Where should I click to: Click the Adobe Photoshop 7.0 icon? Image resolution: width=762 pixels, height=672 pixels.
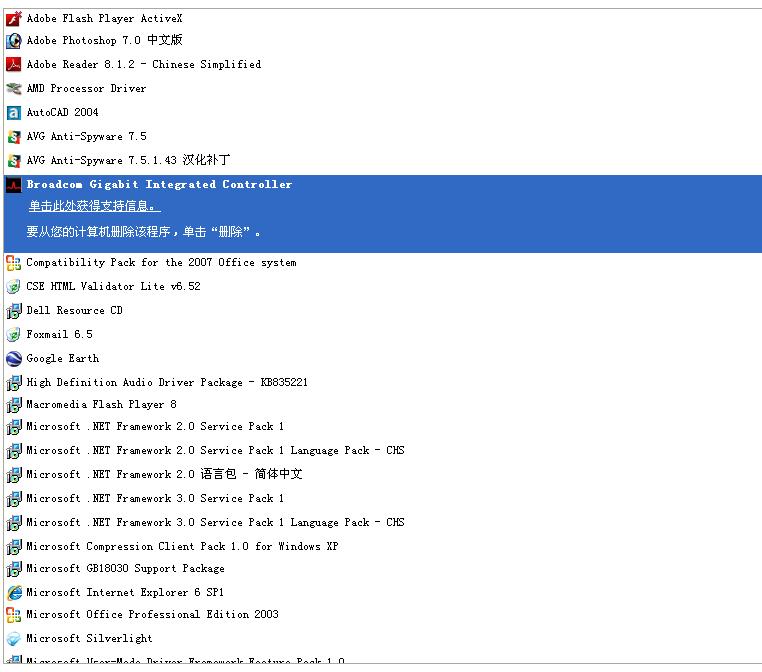pyautogui.click(x=14, y=41)
